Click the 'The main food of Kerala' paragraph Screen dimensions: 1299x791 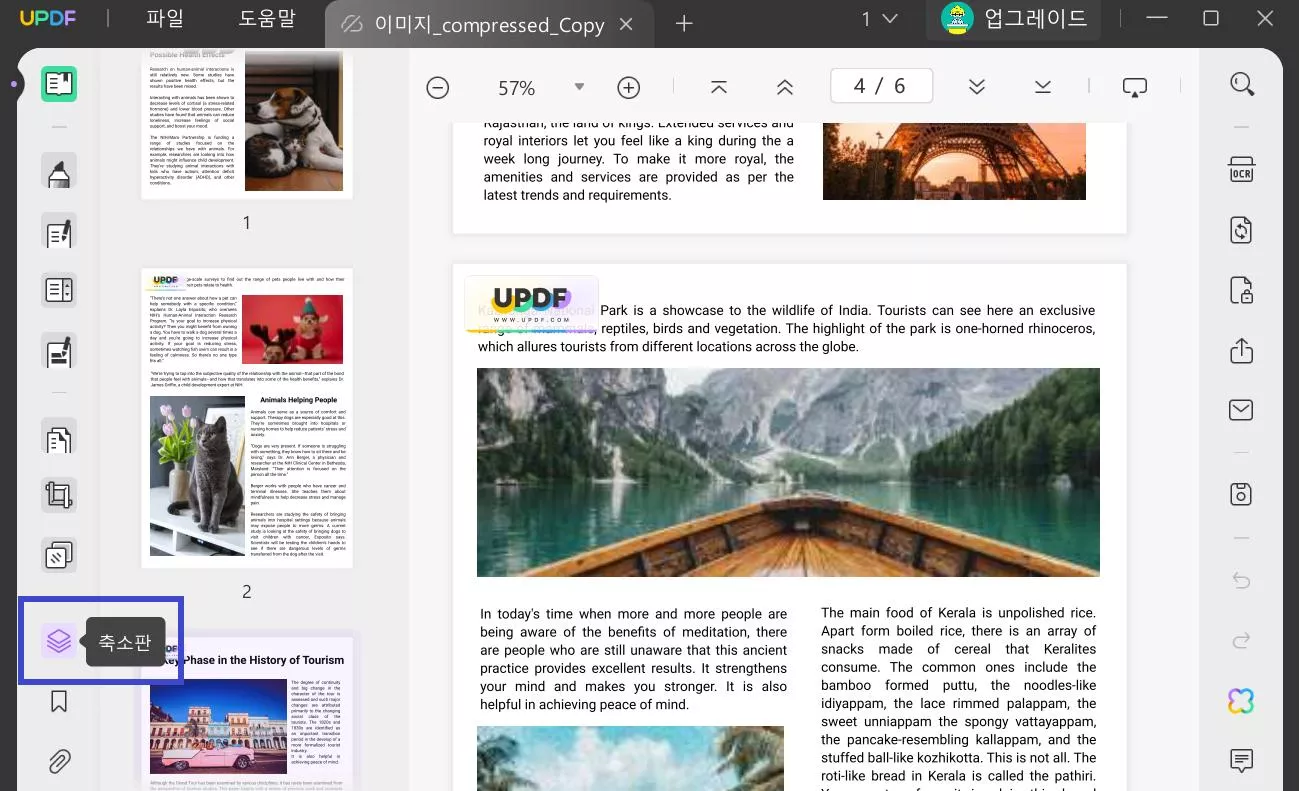[x=958, y=697]
